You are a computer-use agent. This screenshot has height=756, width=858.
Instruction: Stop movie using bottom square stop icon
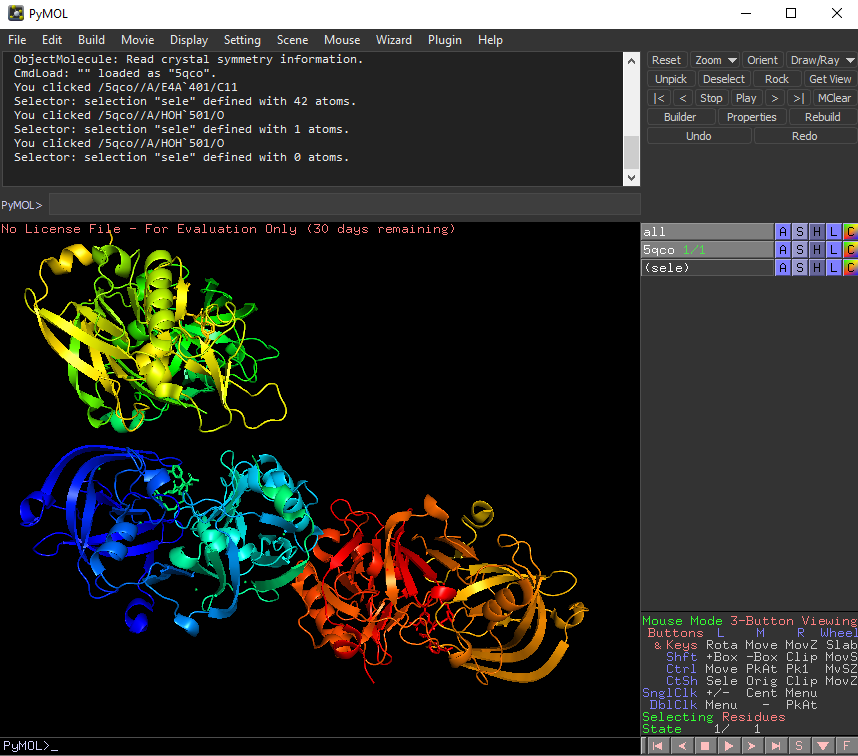705,746
